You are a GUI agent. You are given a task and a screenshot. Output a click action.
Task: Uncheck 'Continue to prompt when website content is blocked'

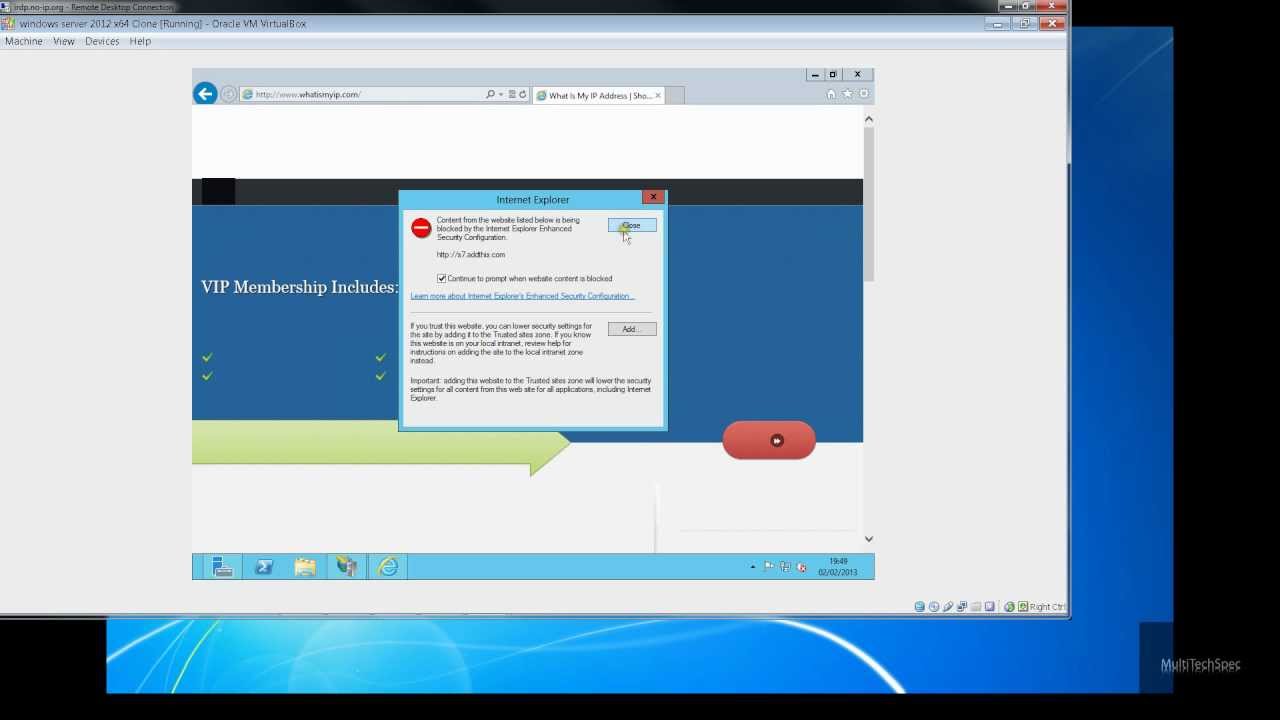[x=441, y=278]
